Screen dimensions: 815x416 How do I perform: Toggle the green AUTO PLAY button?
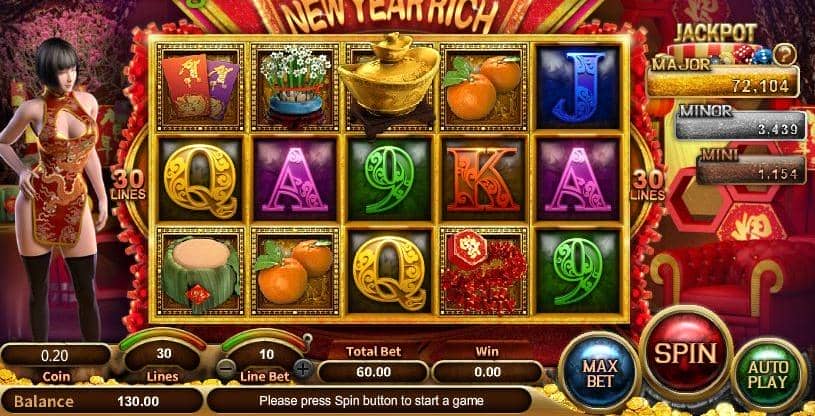click(768, 374)
